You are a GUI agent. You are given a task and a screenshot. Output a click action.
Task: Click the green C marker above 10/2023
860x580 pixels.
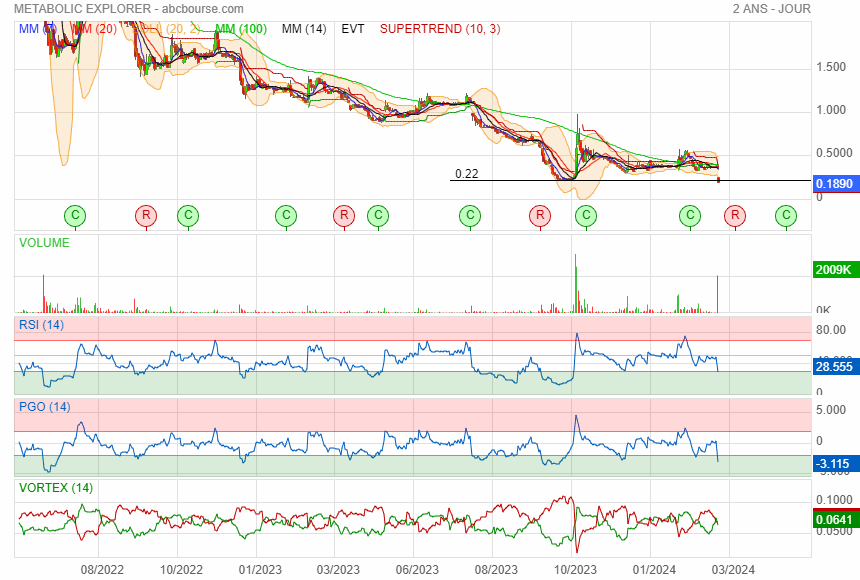tap(586, 215)
